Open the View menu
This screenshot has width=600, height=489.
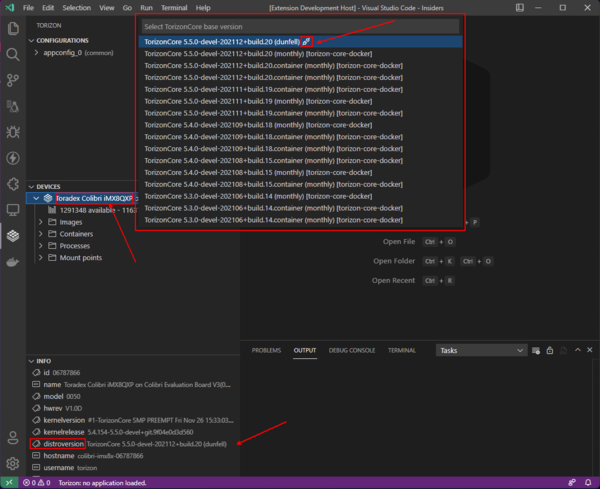107,8
